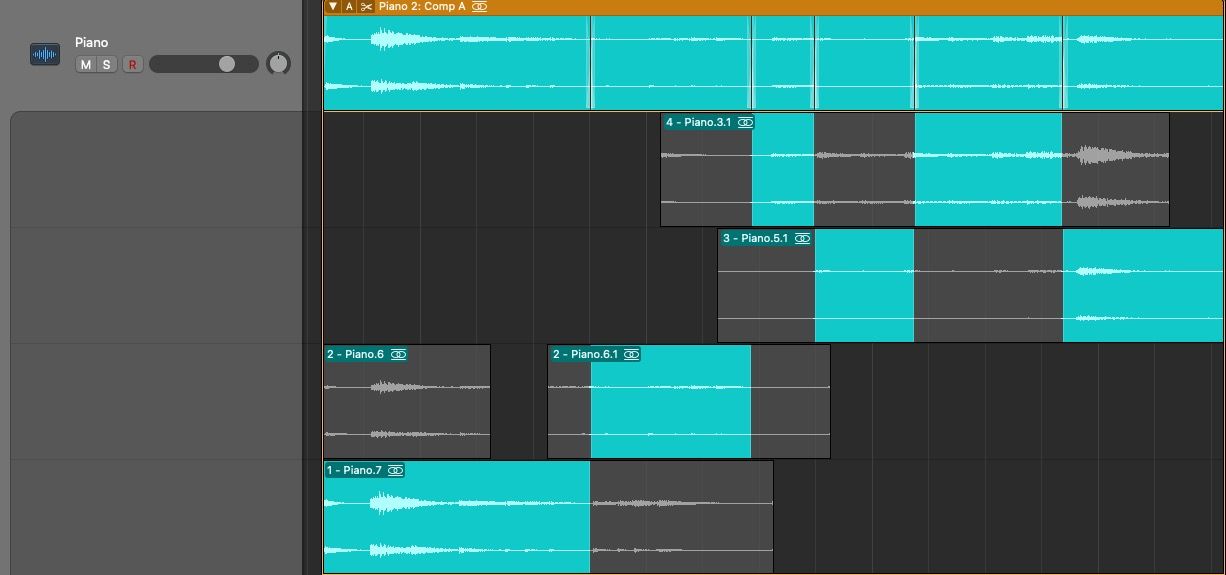Image resolution: width=1226 pixels, height=575 pixels.
Task: Click the Piano track volume slider knob
Action: 227,64
